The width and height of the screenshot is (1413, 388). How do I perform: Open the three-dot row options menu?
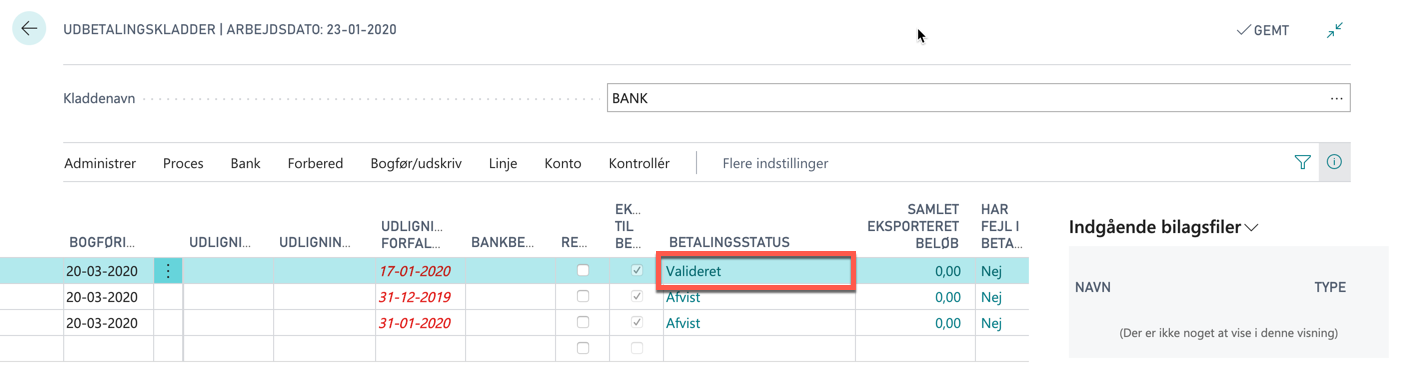pos(168,271)
